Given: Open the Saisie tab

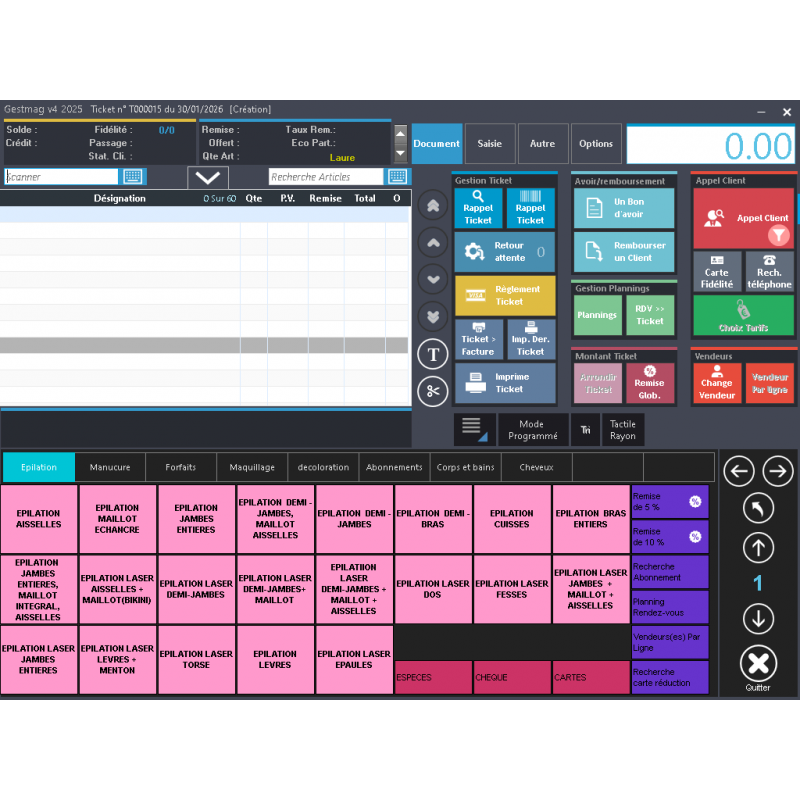Looking at the screenshot, I should coord(489,144).
